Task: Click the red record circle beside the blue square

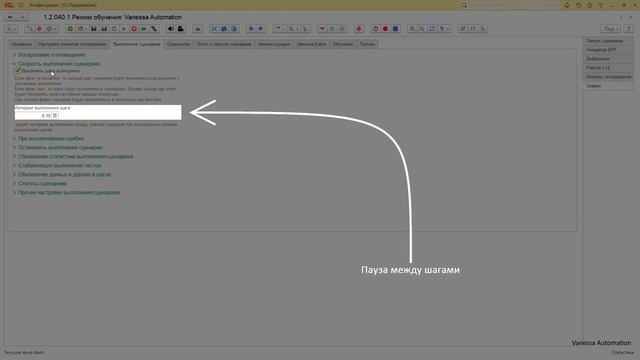Action: coord(385,29)
